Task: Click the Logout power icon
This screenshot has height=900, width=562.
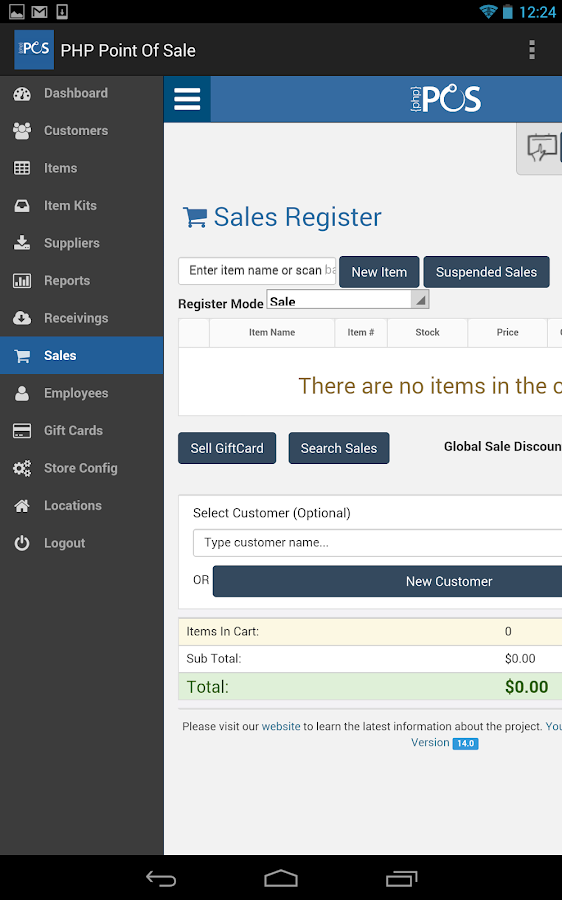Action: [x=22, y=543]
